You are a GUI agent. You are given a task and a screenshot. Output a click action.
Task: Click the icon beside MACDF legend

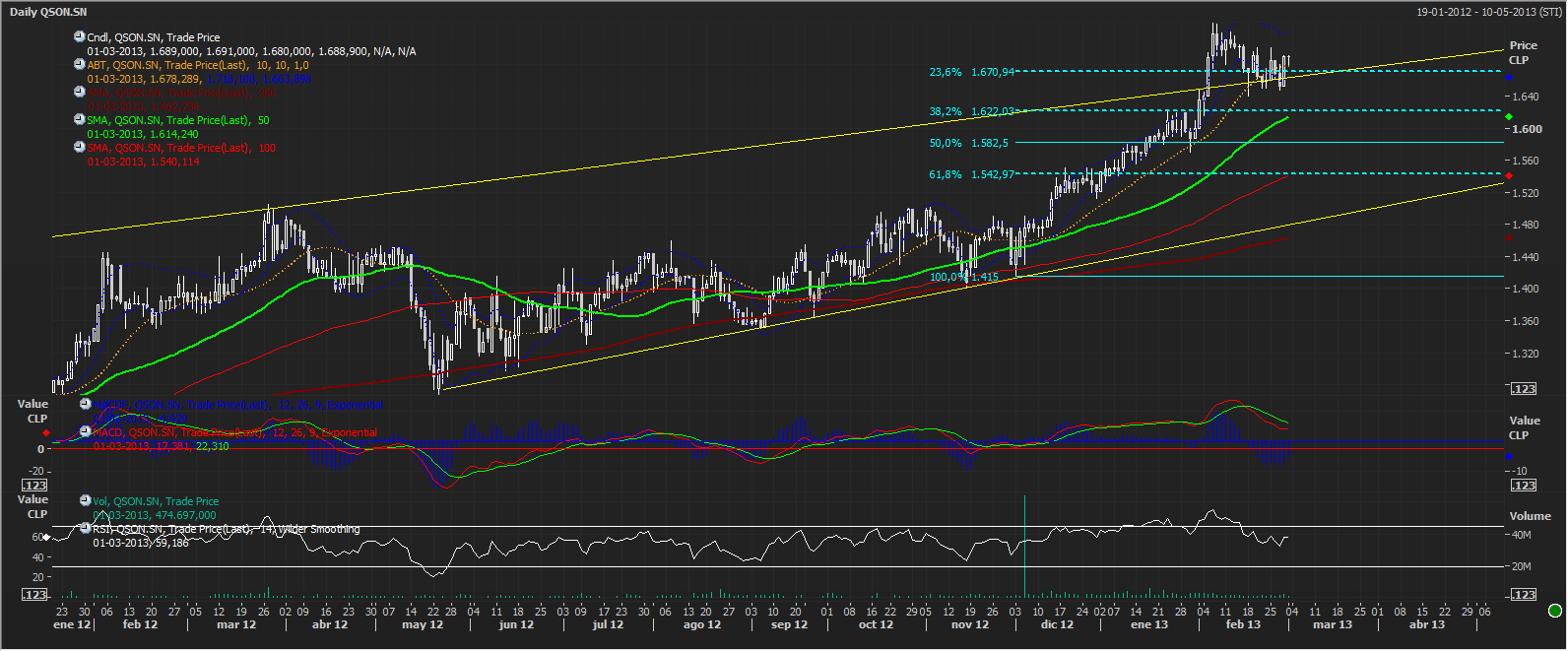[x=86, y=405]
